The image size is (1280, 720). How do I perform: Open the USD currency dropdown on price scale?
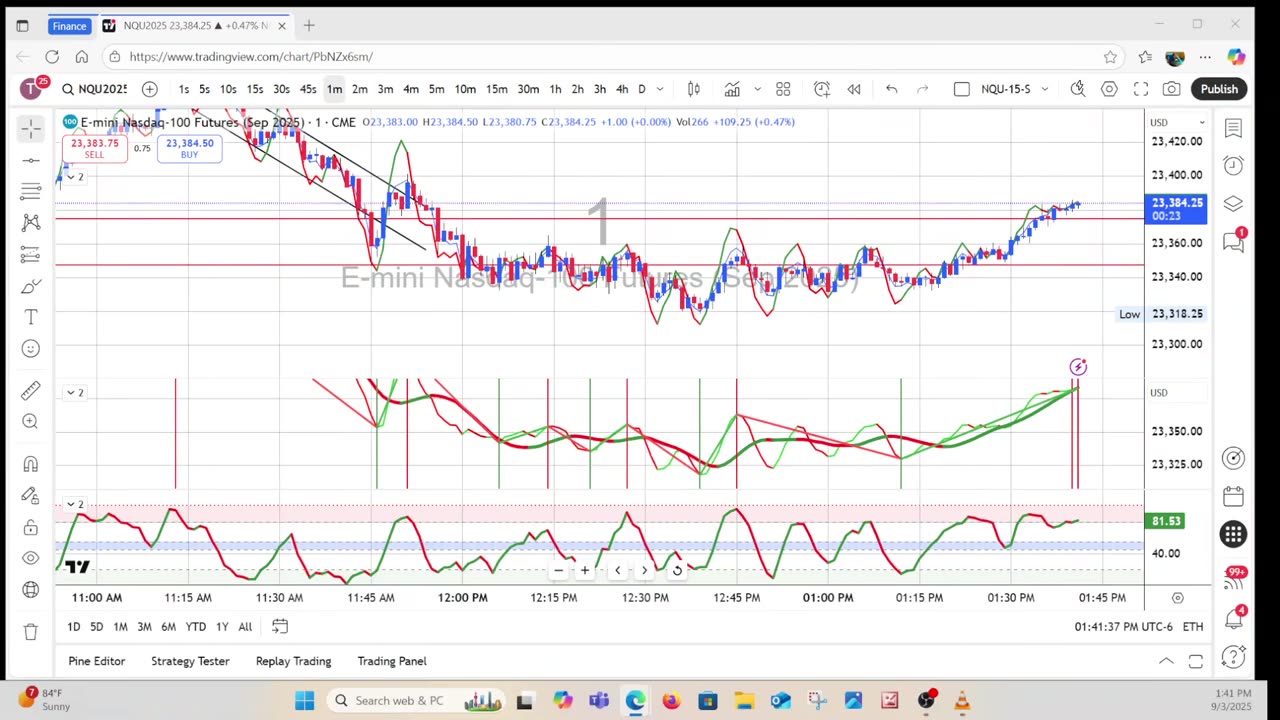[x=1178, y=122]
